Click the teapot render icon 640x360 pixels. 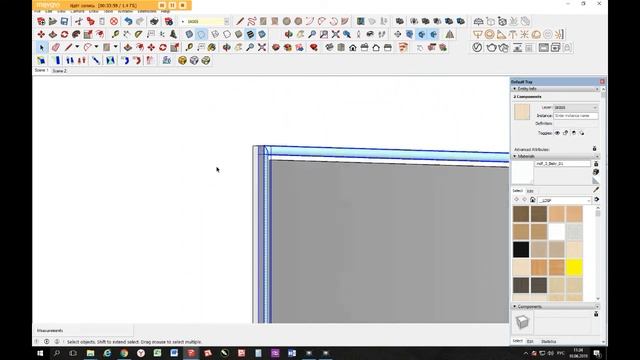pos(491,48)
